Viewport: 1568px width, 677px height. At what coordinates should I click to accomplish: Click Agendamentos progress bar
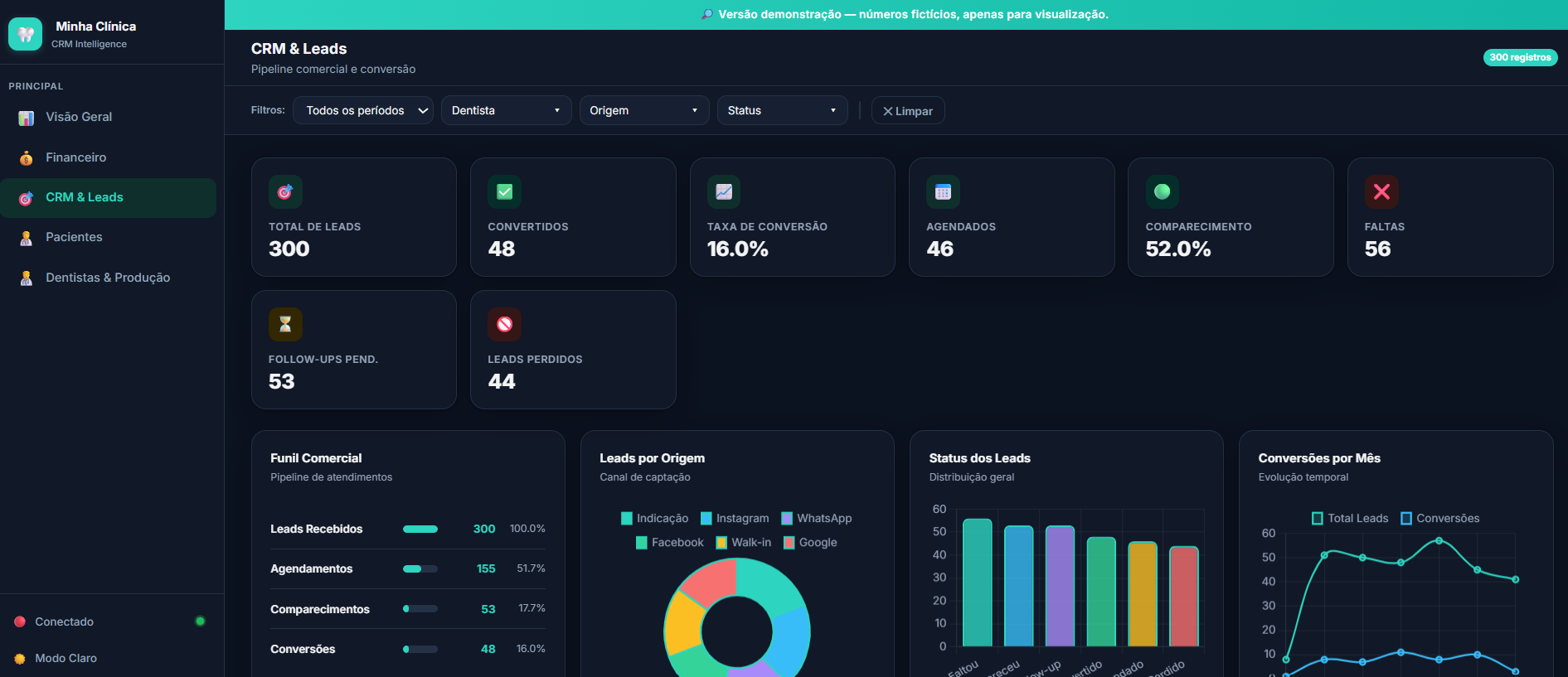(420, 568)
